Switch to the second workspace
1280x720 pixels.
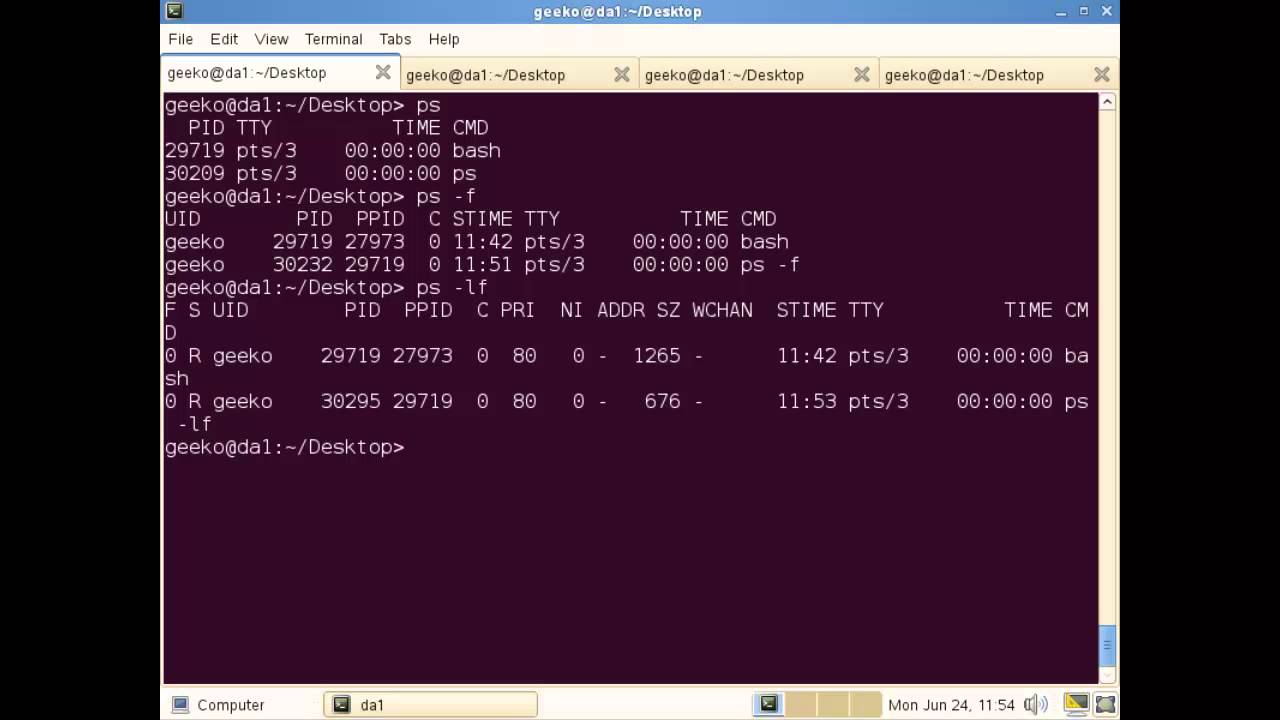click(x=800, y=705)
